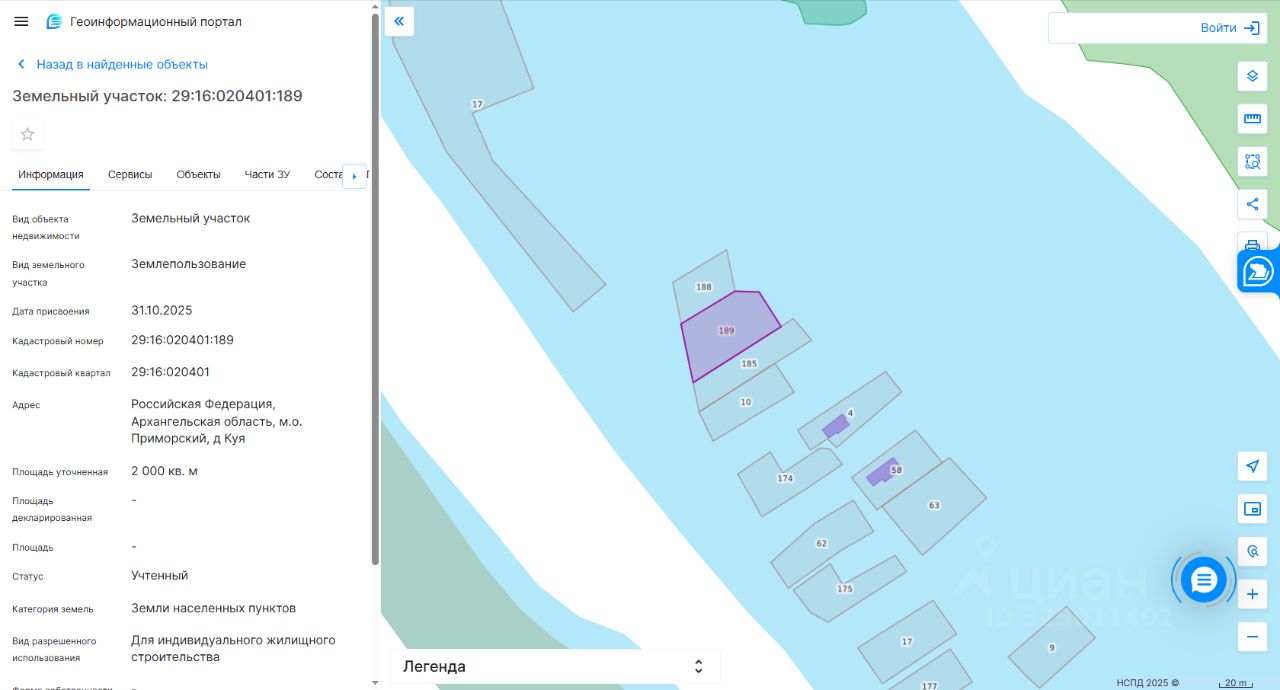This screenshot has width=1280, height=690.
Task: Switch to the Сервисы tab
Action: tap(130, 174)
